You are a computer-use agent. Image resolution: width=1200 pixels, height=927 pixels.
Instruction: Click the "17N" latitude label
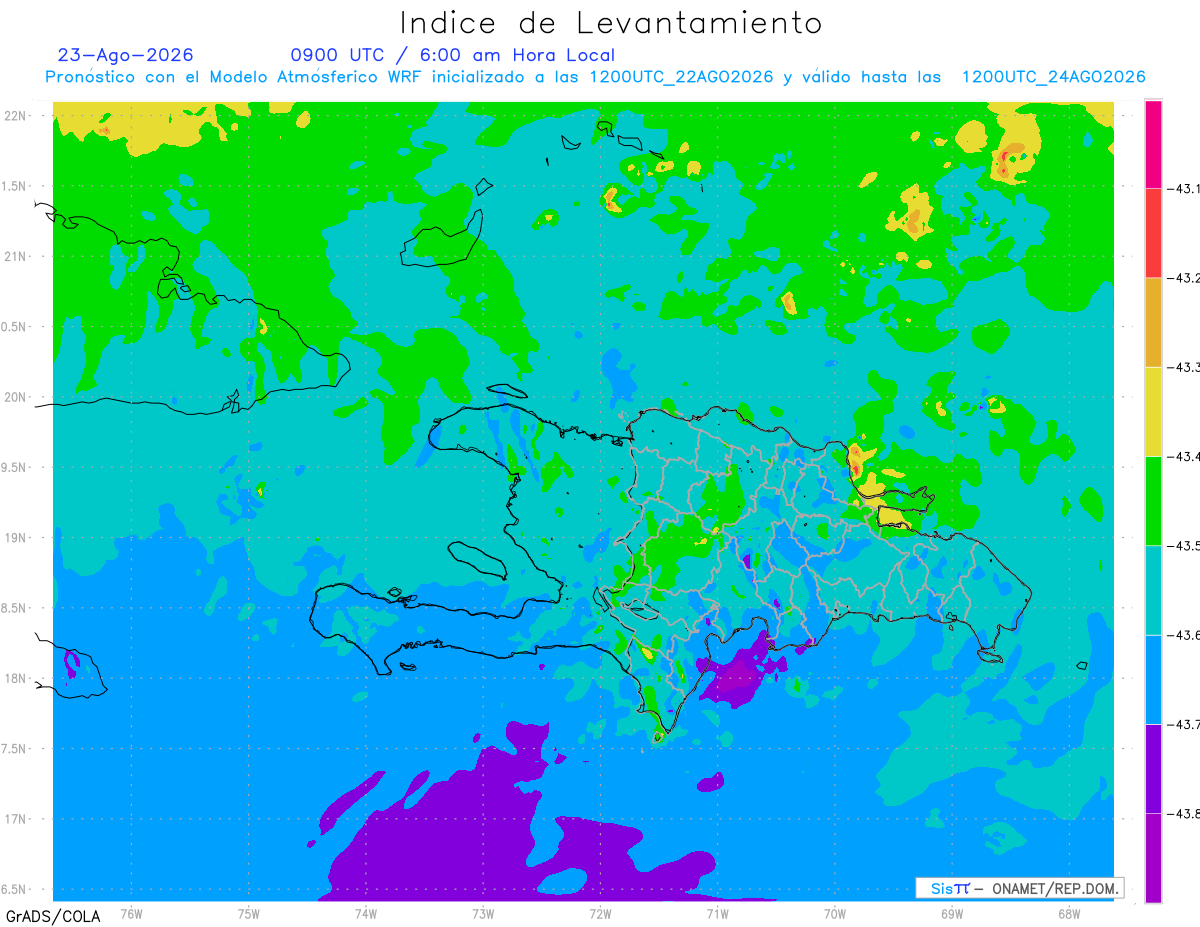[x=16, y=819]
